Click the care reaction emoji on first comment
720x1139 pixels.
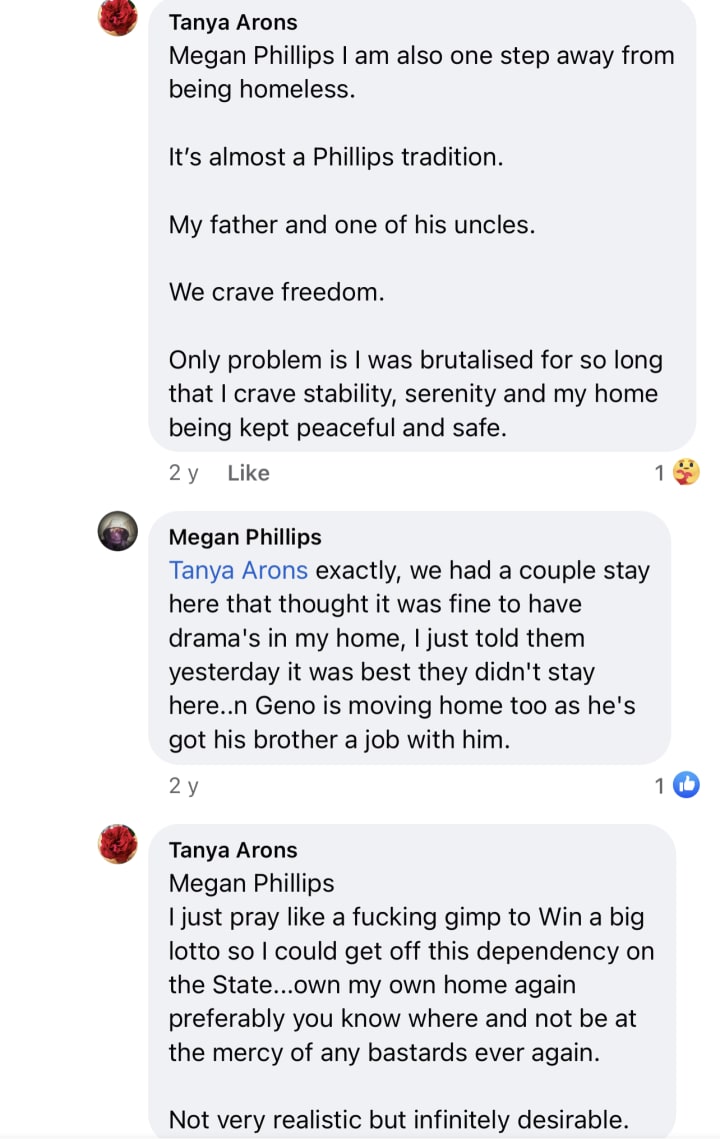coord(686,472)
